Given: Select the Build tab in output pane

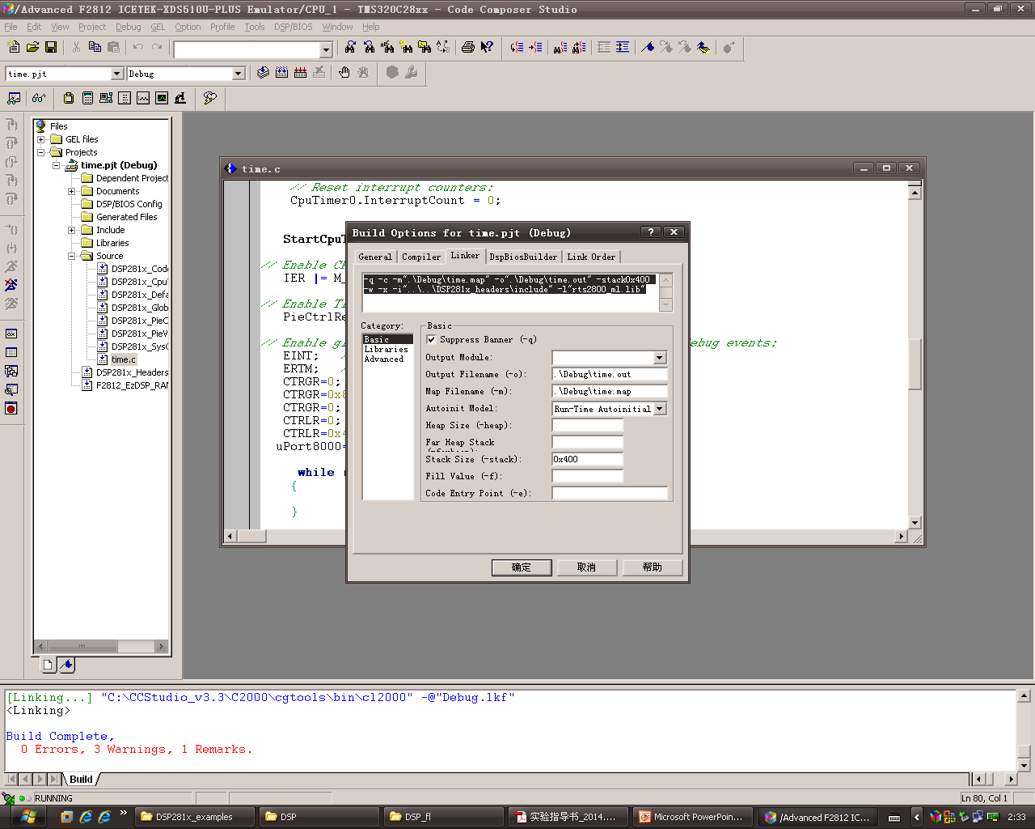Looking at the screenshot, I should [81, 779].
